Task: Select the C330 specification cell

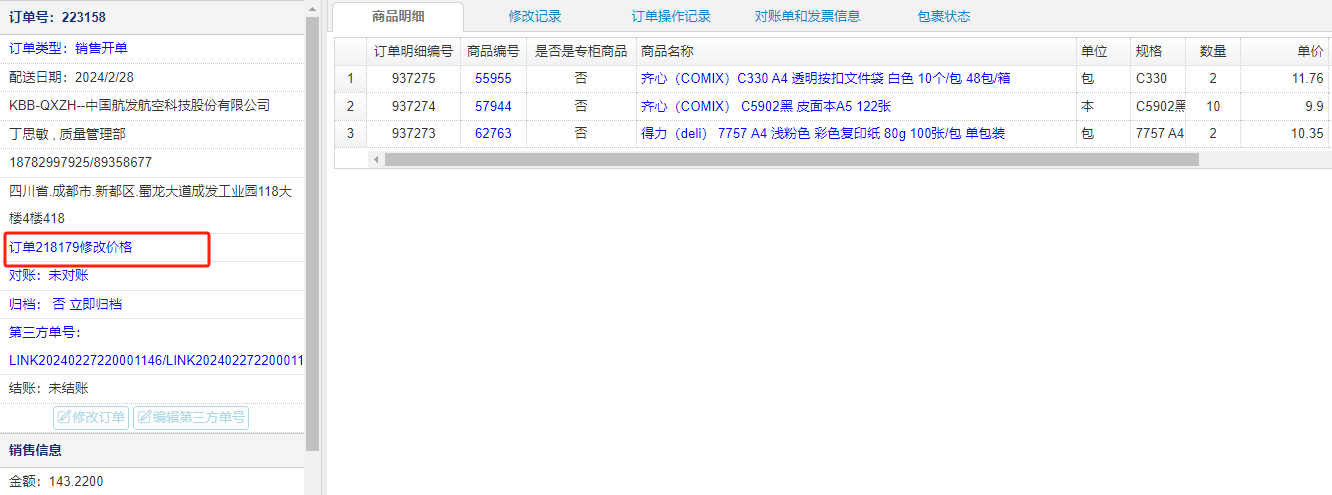Action: [x=1158, y=78]
